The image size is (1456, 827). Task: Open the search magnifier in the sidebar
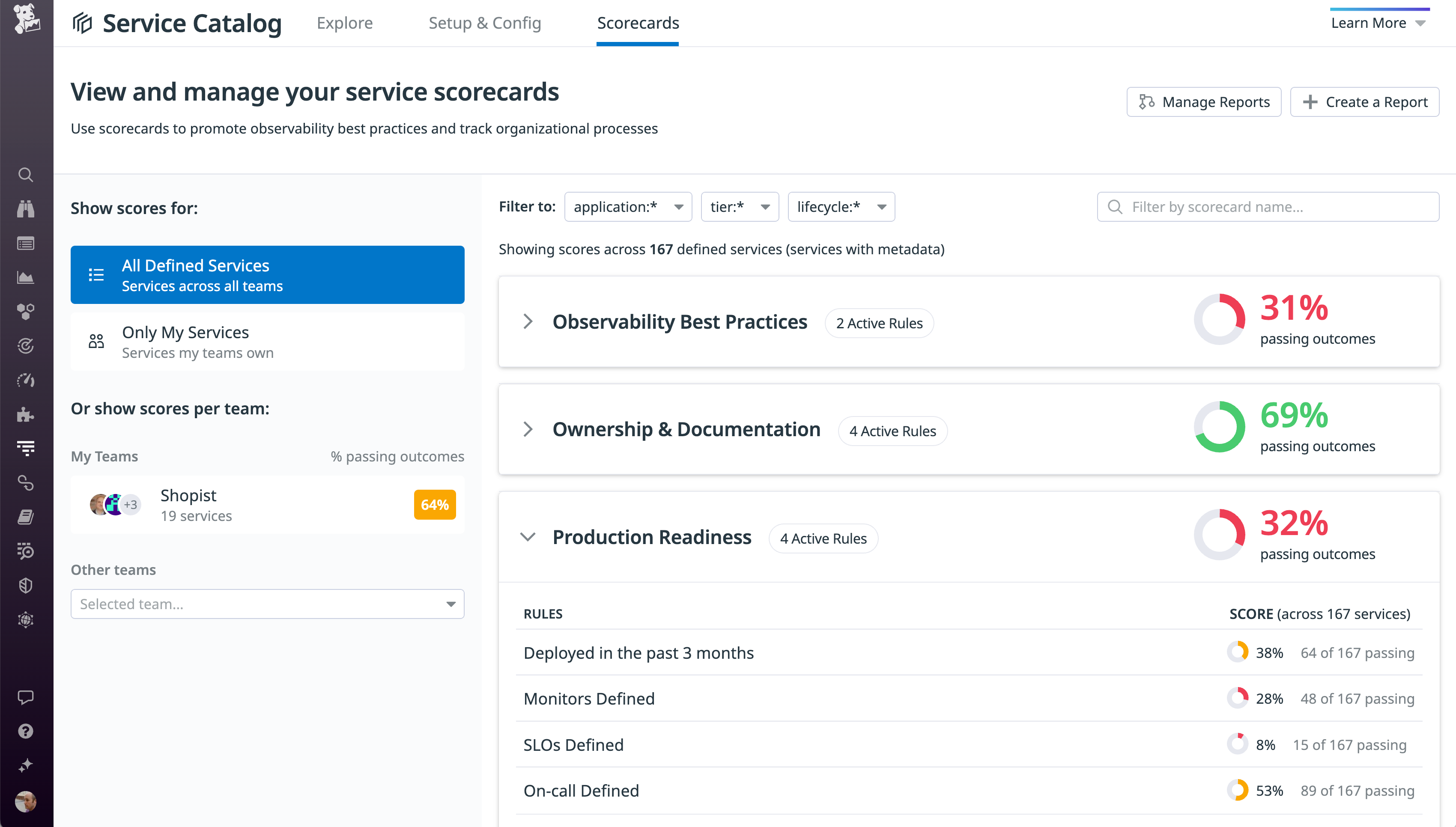[x=26, y=175]
